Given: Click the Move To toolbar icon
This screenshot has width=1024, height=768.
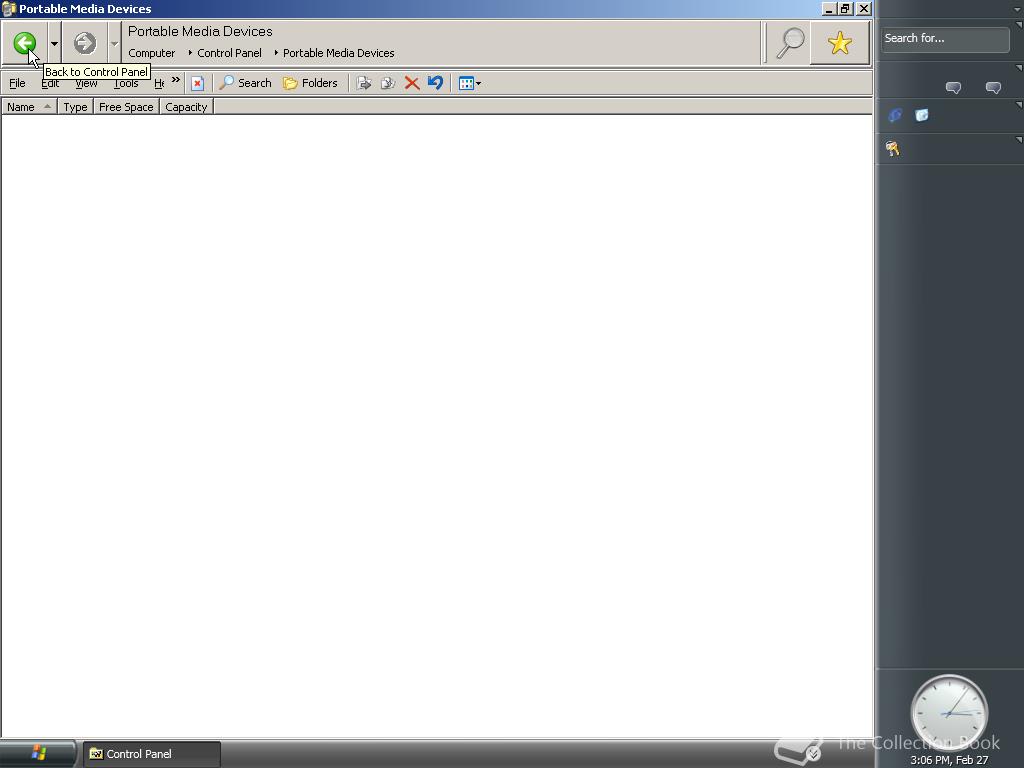Looking at the screenshot, I should (x=364, y=83).
